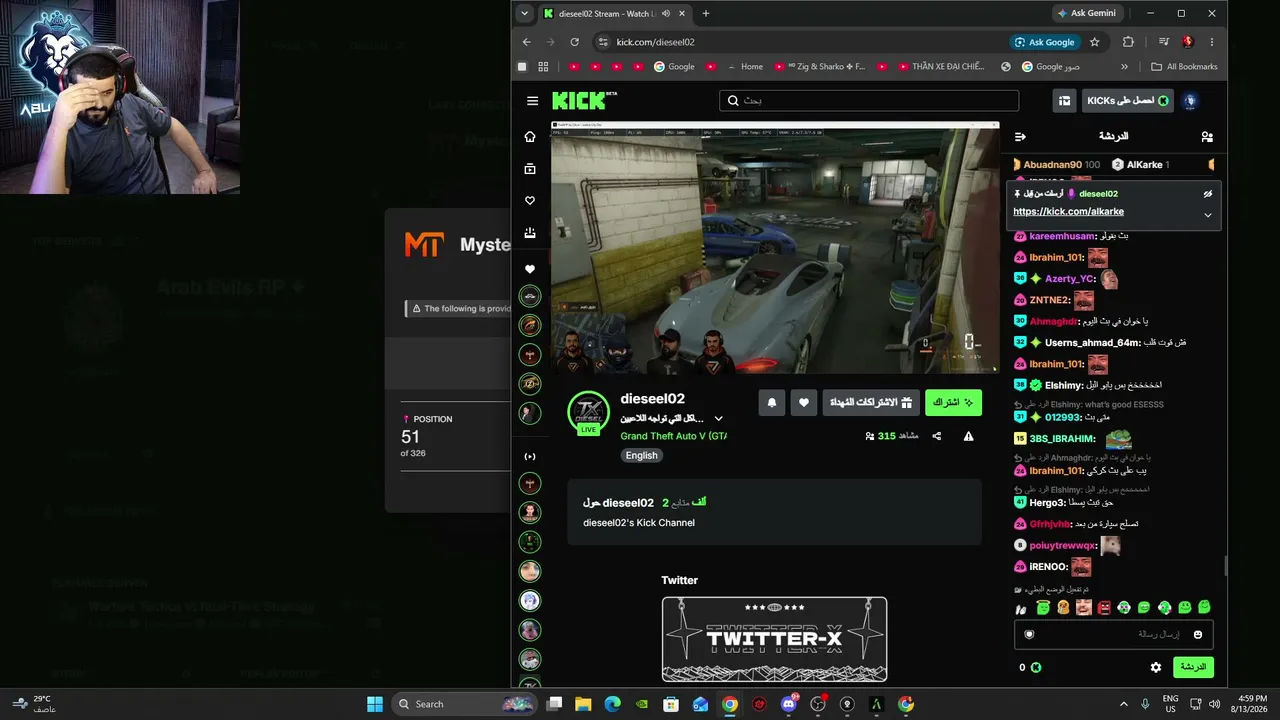Open the Twitter-X banner thumbnail
The width and height of the screenshot is (1280, 720).
(x=774, y=639)
